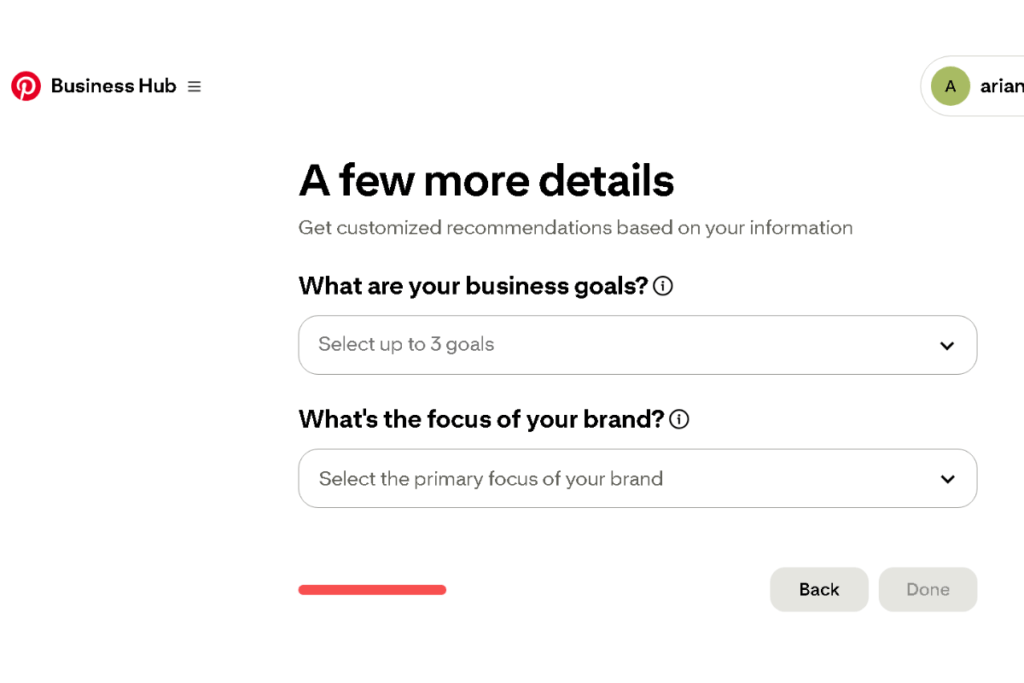Click the Back button
Screen dimensions: 1024x683
pos(819,589)
